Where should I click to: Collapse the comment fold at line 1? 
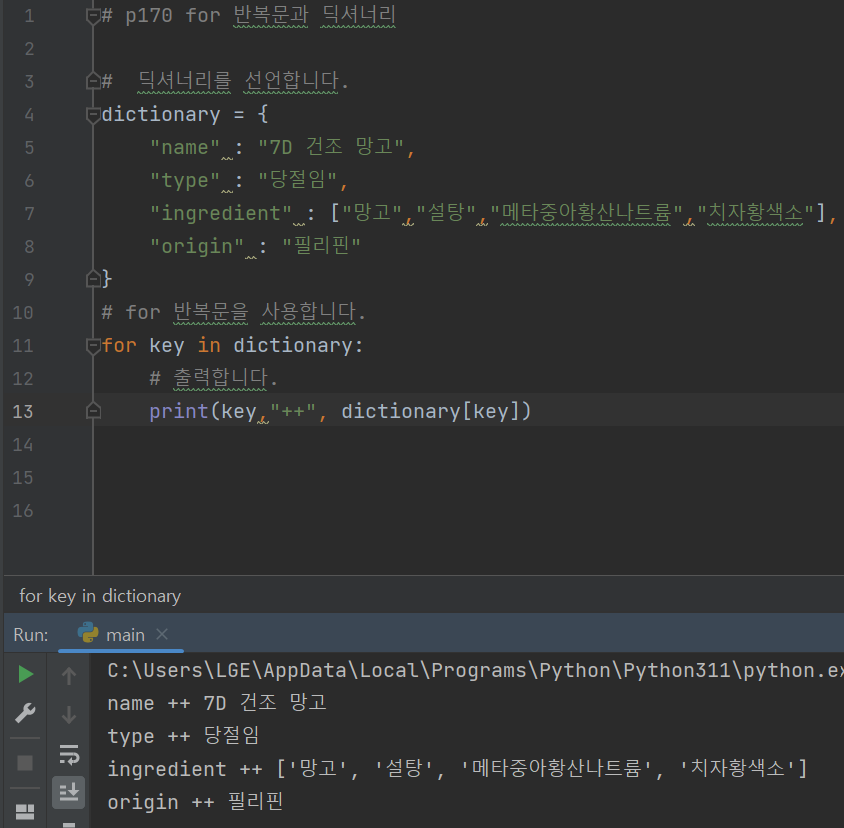[93, 16]
